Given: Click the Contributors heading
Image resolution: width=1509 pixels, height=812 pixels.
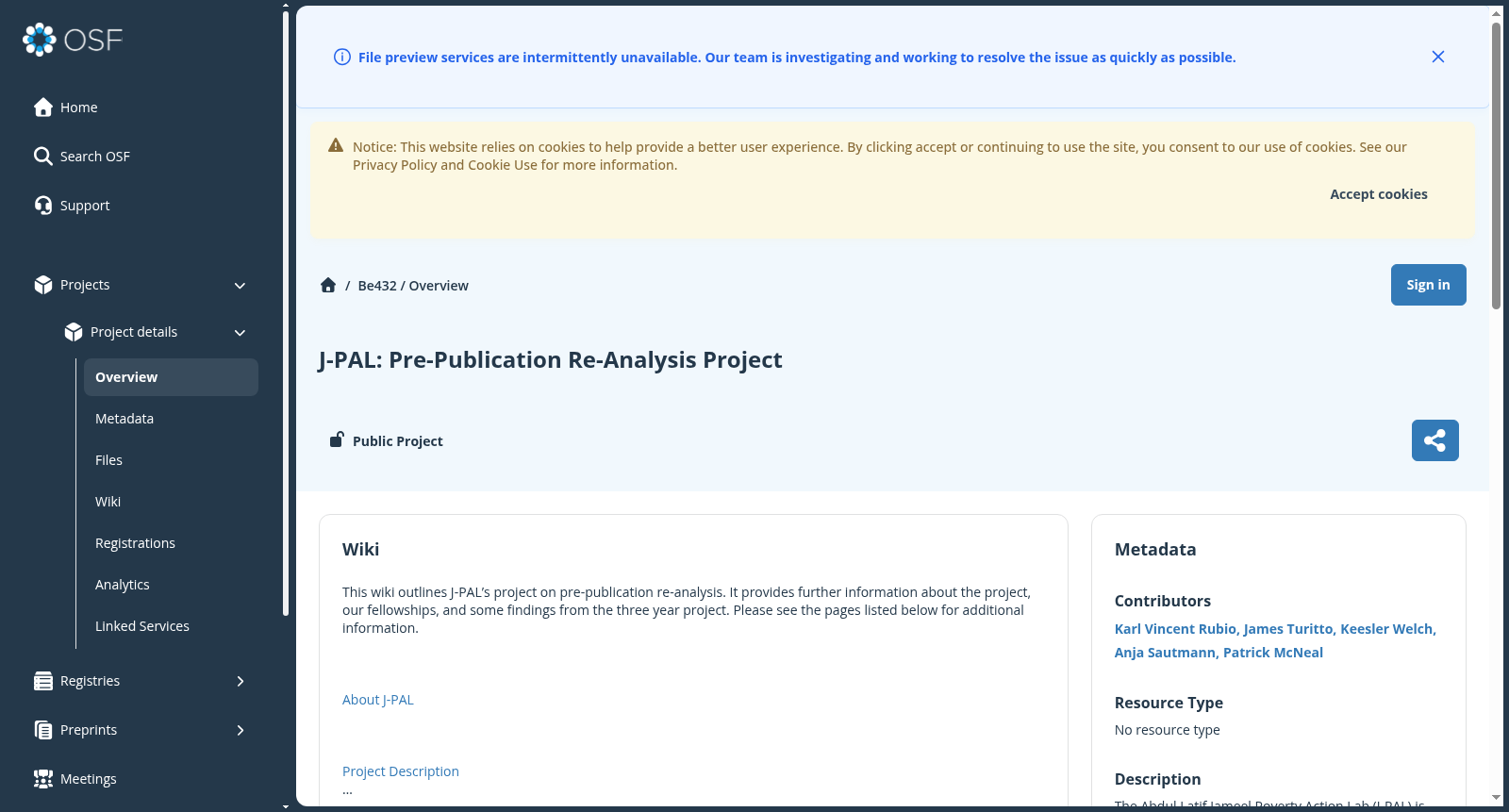Looking at the screenshot, I should tap(1163, 601).
